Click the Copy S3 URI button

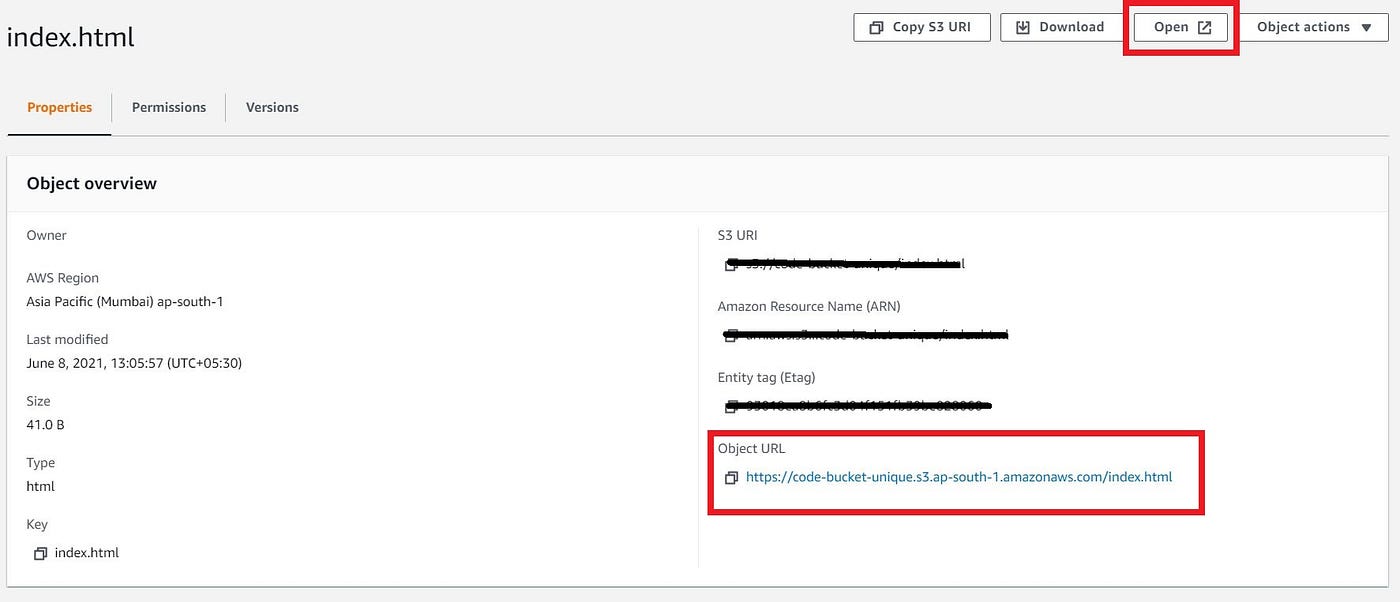tap(922, 27)
